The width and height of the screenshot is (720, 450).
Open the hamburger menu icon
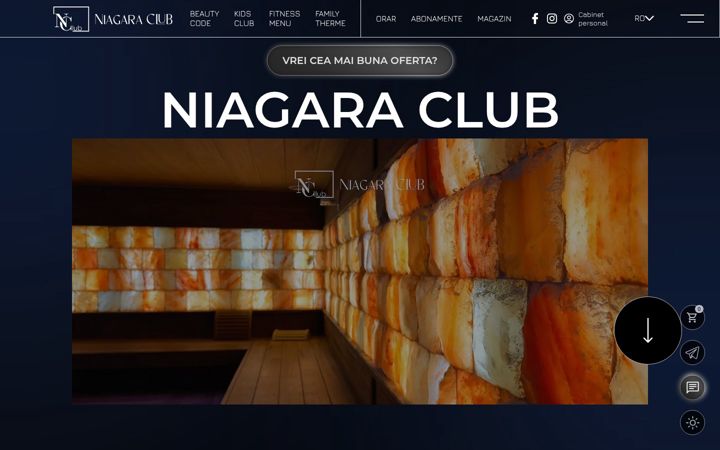click(692, 18)
